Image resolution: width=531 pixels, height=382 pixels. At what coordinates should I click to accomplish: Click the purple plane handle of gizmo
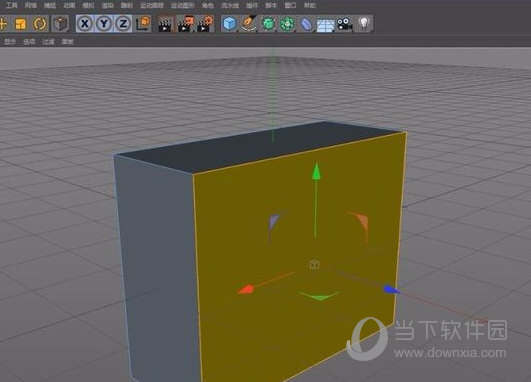click(x=274, y=222)
